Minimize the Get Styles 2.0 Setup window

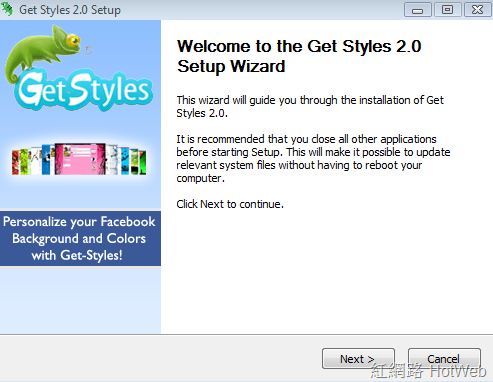(418, 10)
